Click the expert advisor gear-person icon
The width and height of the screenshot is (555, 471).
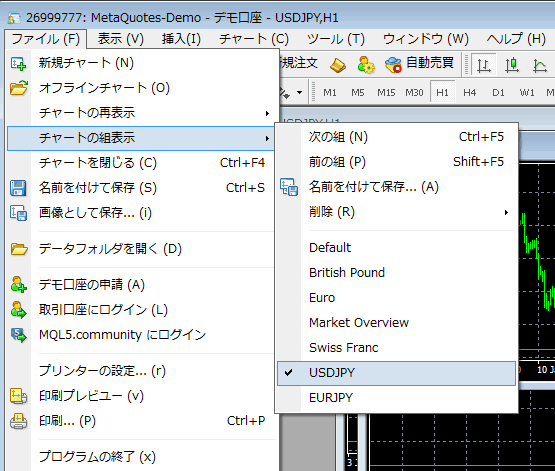point(366,65)
